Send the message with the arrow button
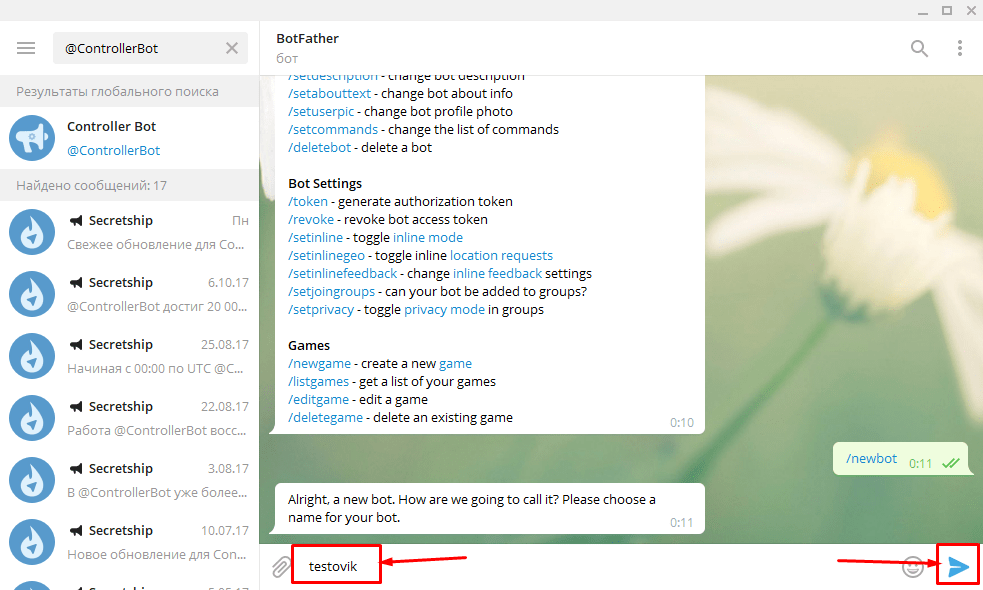 (x=958, y=566)
